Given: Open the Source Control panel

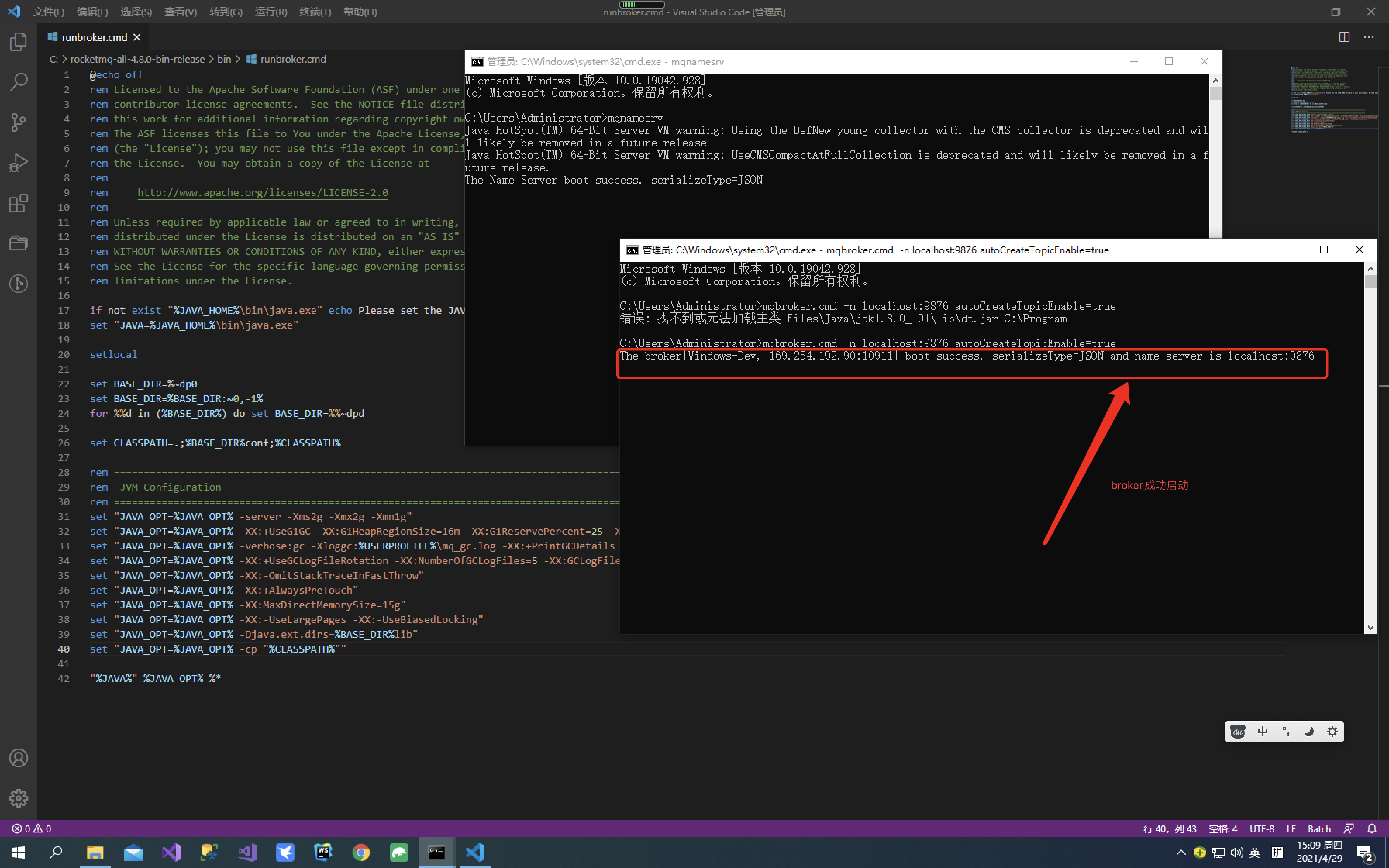Looking at the screenshot, I should point(19,122).
